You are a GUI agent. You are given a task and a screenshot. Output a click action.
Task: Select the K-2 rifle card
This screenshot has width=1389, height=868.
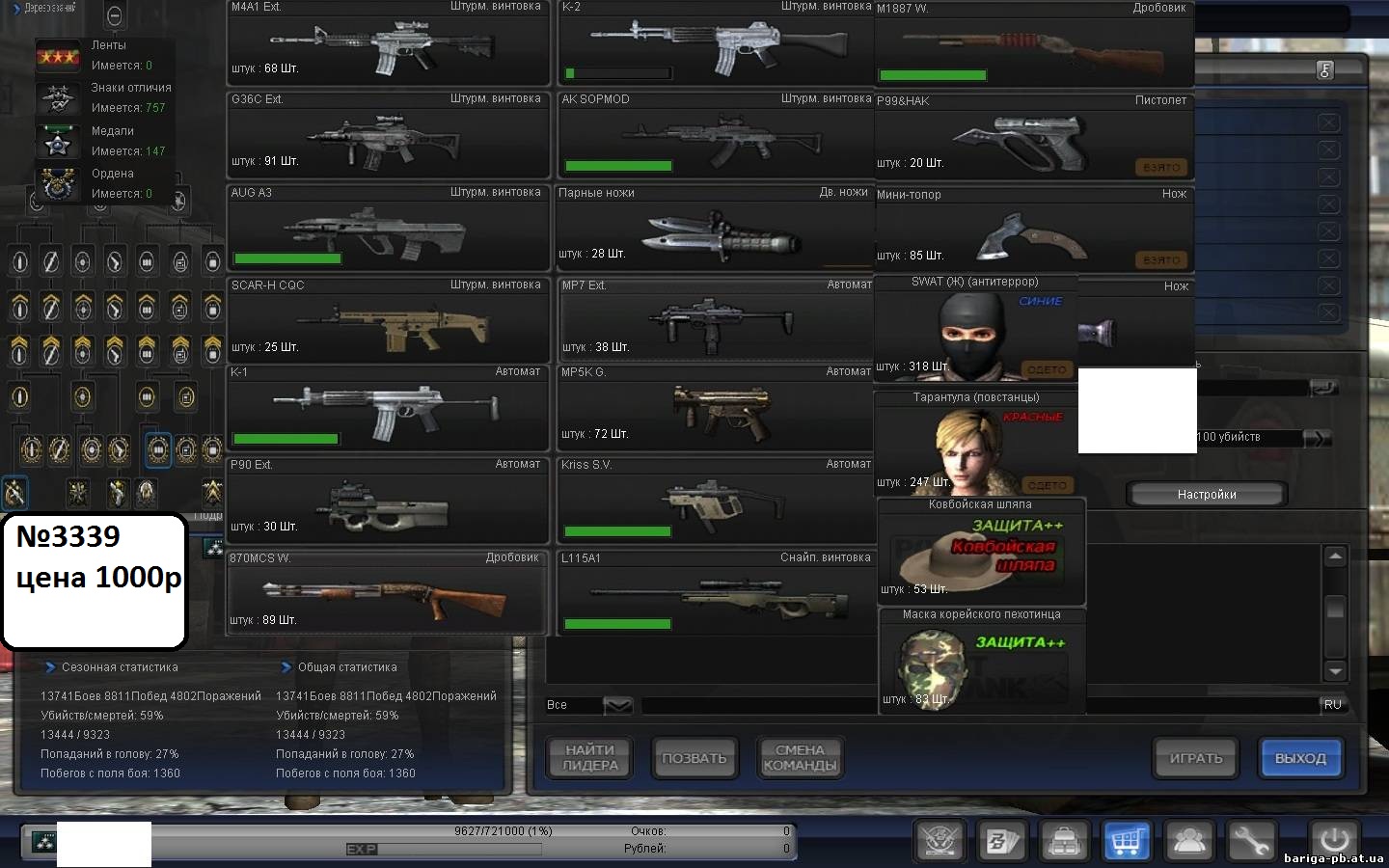click(716, 42)
